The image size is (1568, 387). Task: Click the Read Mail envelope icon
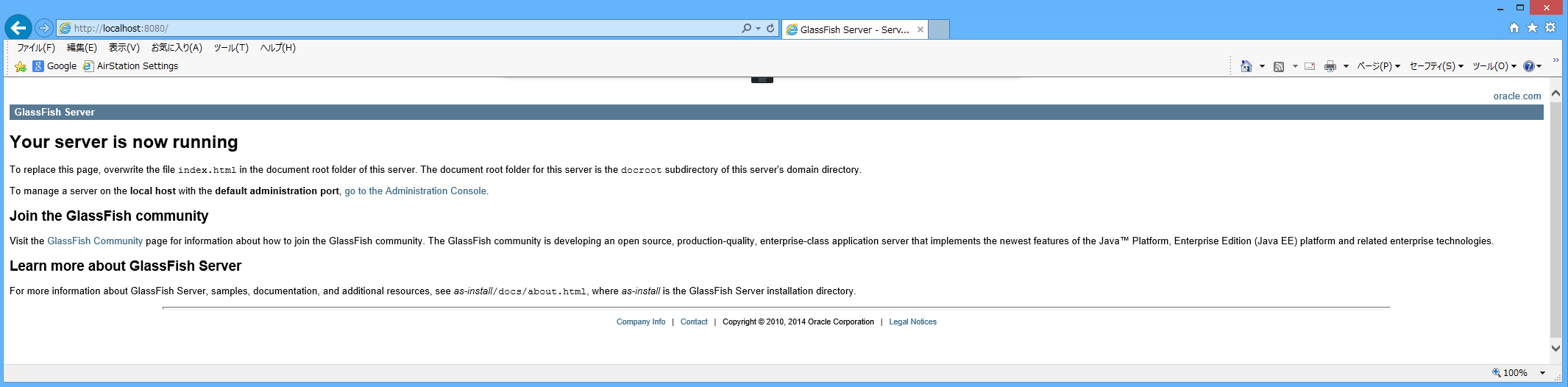point(1310,66)
